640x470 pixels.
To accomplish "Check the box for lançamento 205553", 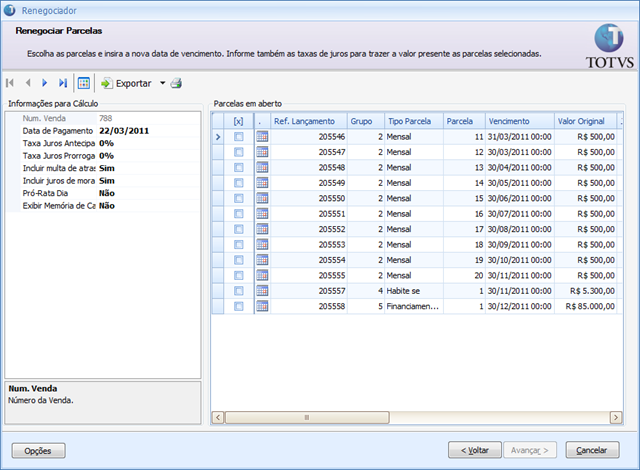I will 239,244.
